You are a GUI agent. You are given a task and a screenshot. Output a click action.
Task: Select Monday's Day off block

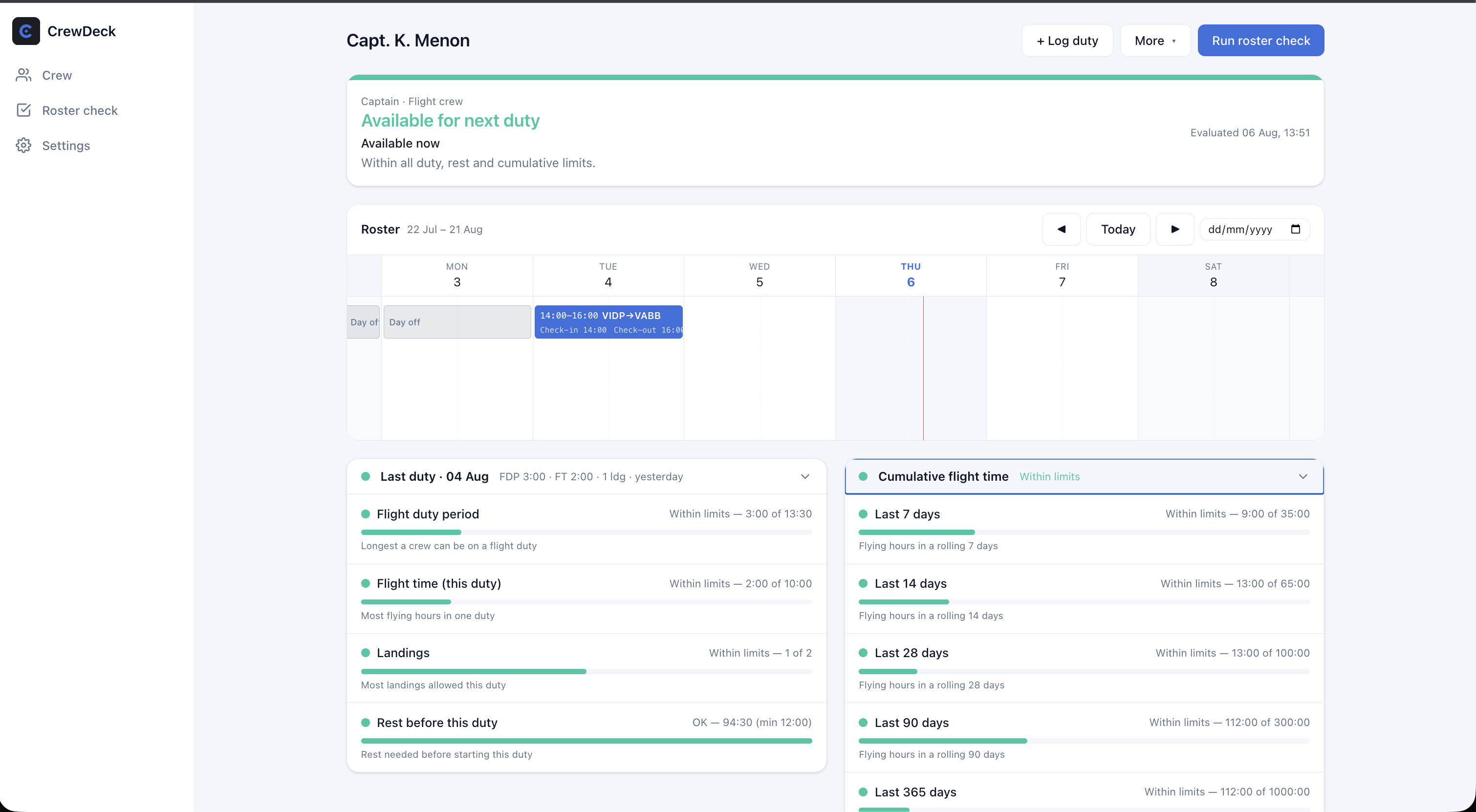pos(456,322)
